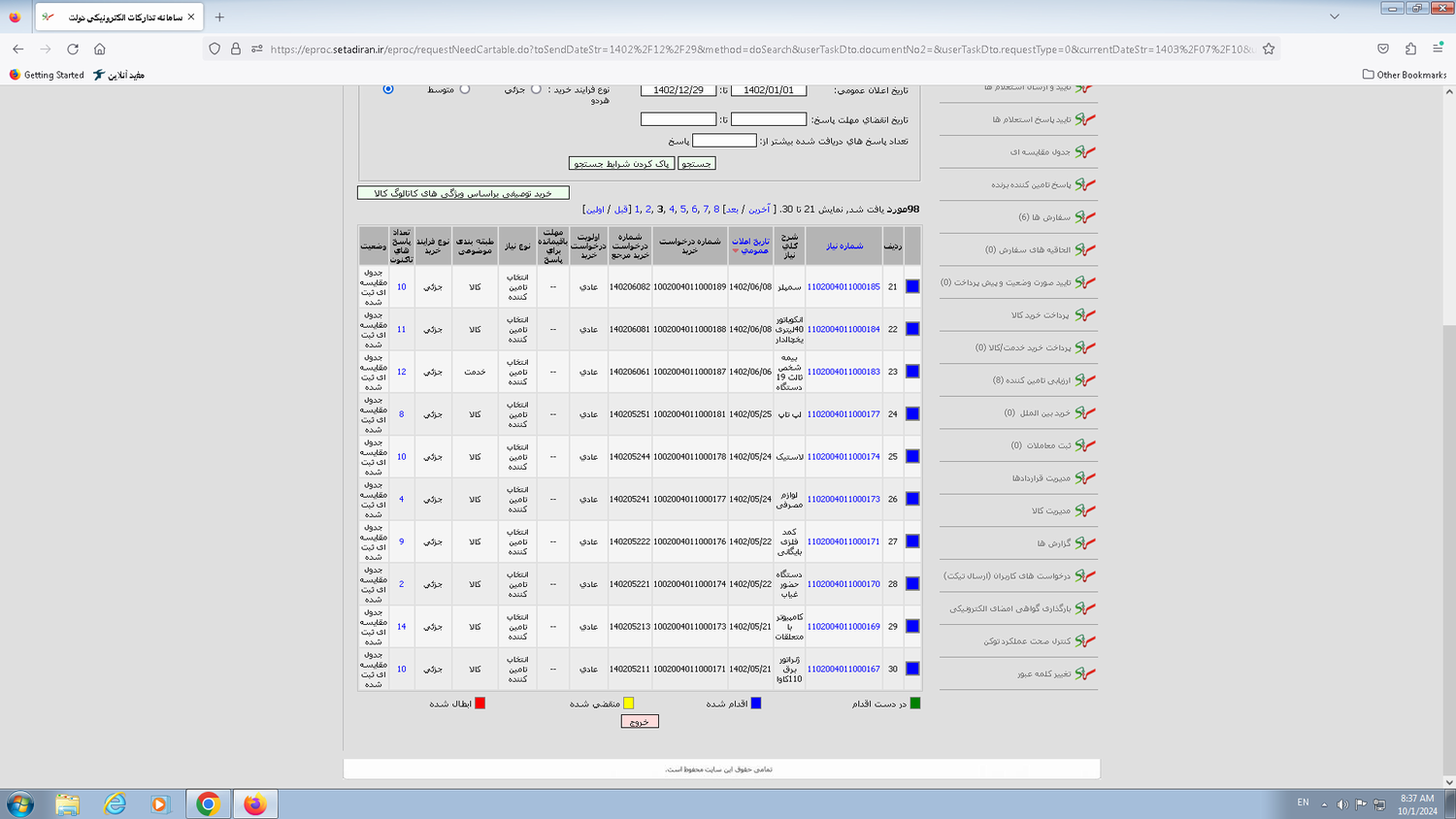Open Other Bookmarks folder
This screenshot has width=1456, height=819.
[x=1404, y=75]
